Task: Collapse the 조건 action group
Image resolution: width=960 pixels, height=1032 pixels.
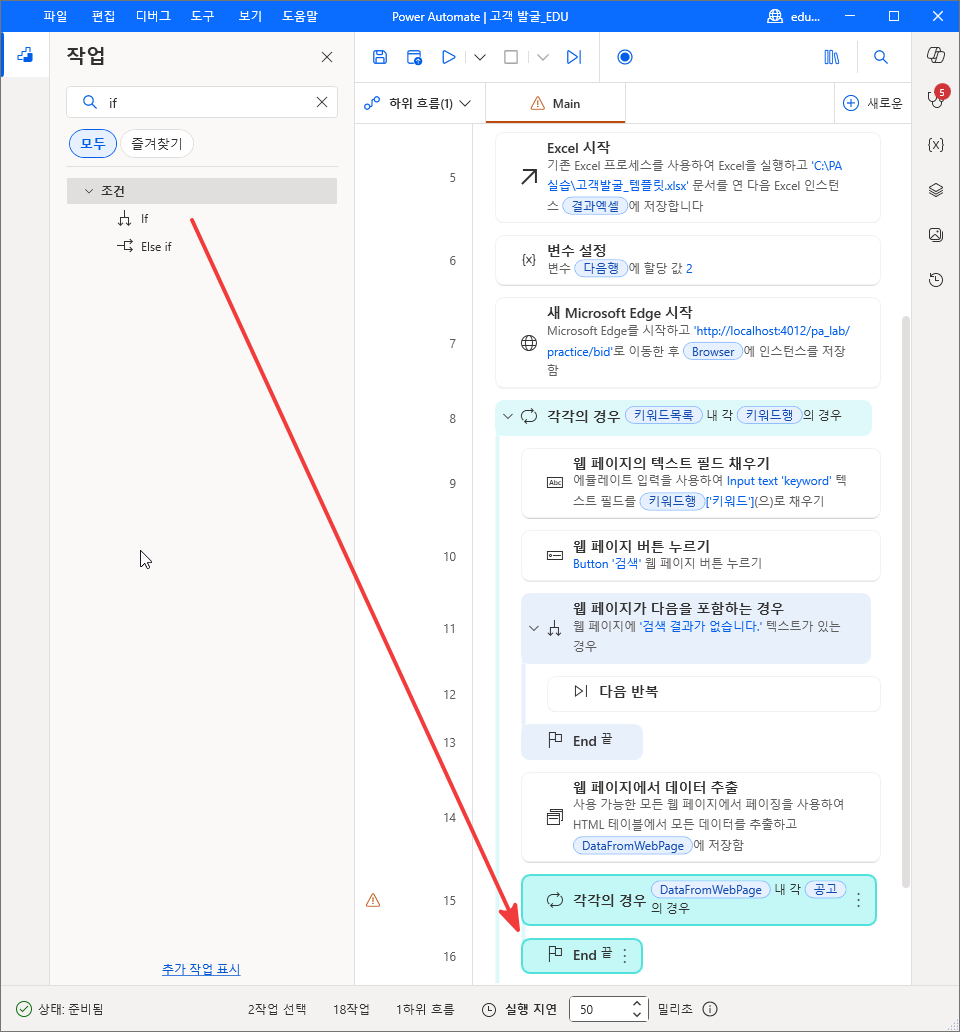Action: coord(89,191)
